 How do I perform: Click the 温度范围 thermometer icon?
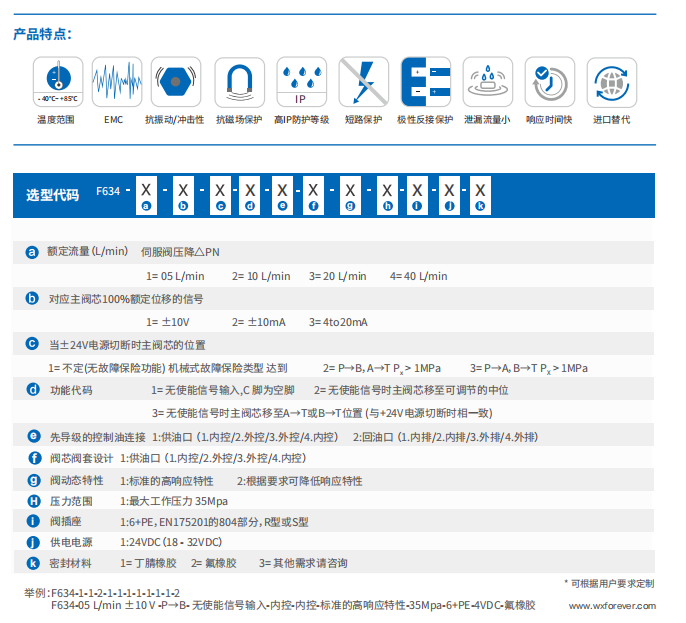point(58,82)
